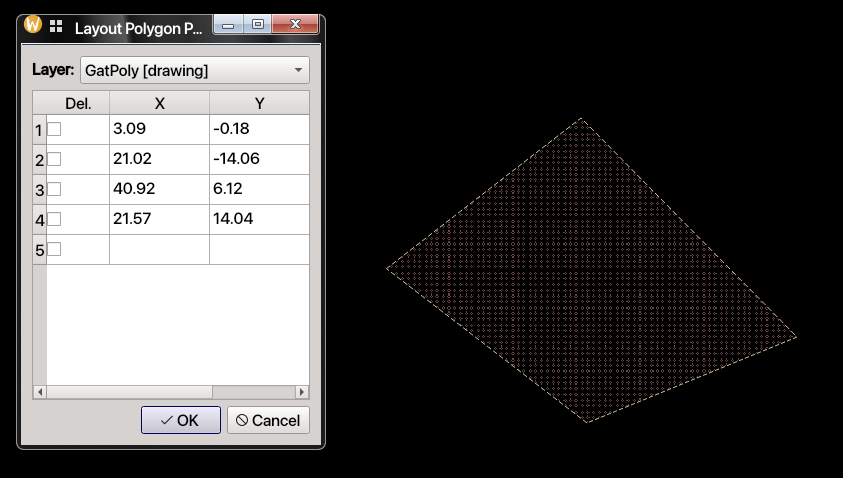Viewport: 843px width, 478px height.
Task: Open the Layer dropdown showing GatPoly [drawing]
Action: 195,71
